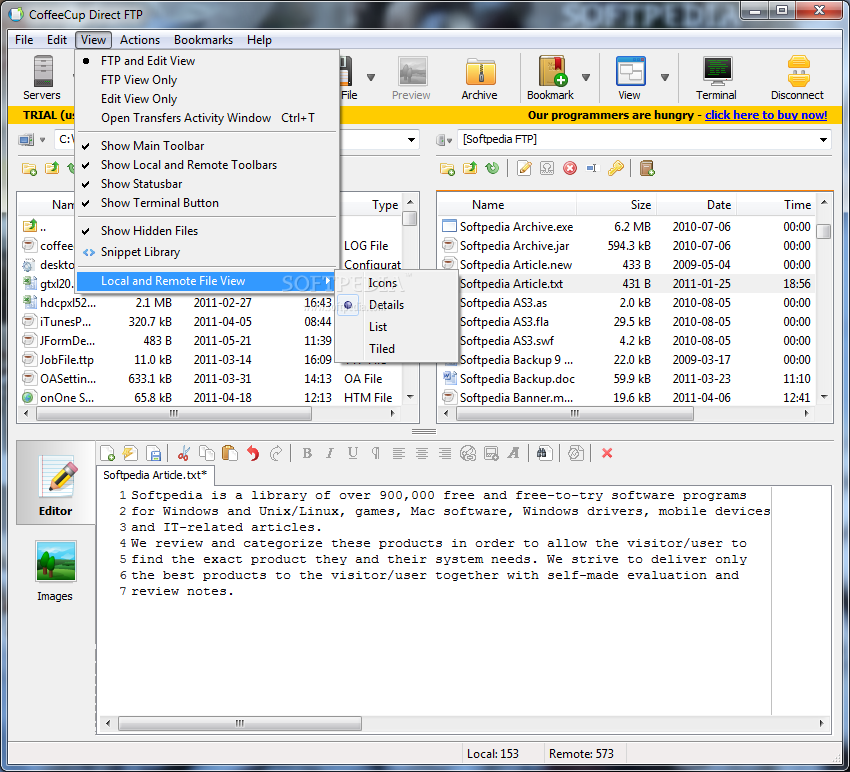Screen dimensions: 850x772
Task: Add remote folder bookmark with brown book icon
Action: [647, 169]
